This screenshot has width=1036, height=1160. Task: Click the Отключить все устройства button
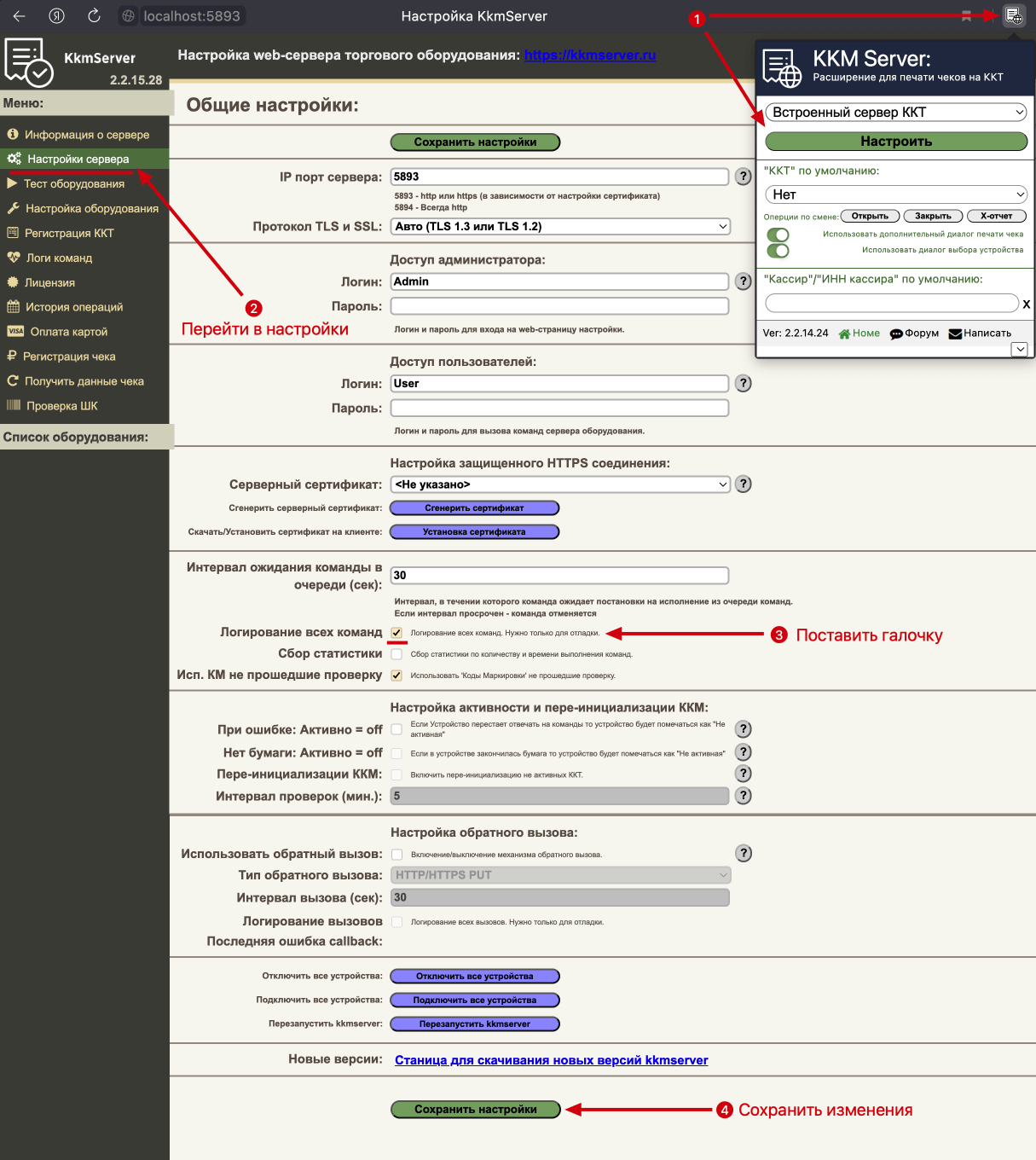click(x=474, y=977)
